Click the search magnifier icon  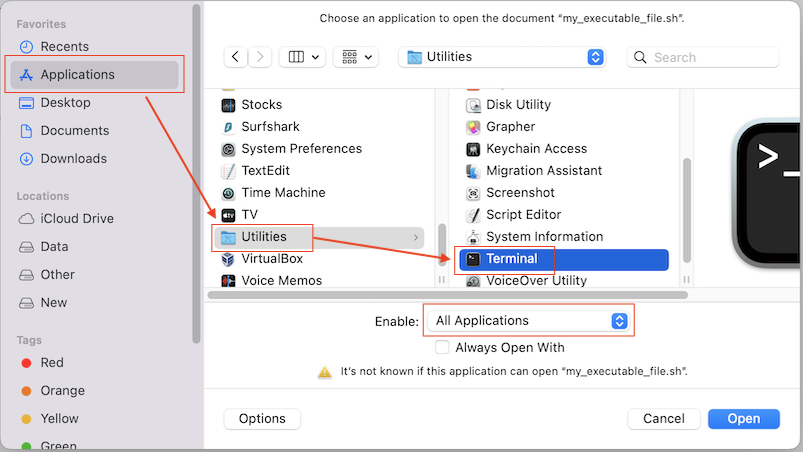click(x=640, y=57)
